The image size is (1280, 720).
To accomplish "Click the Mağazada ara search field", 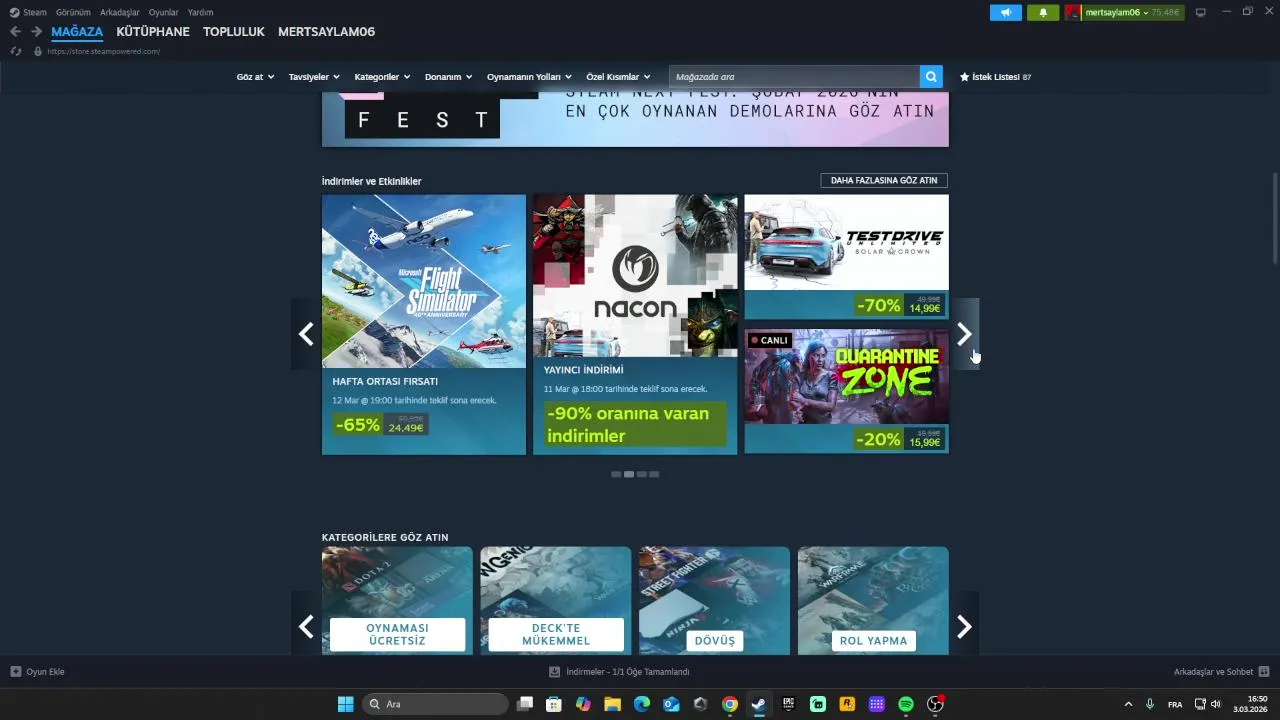I will (x=794, y=77).
